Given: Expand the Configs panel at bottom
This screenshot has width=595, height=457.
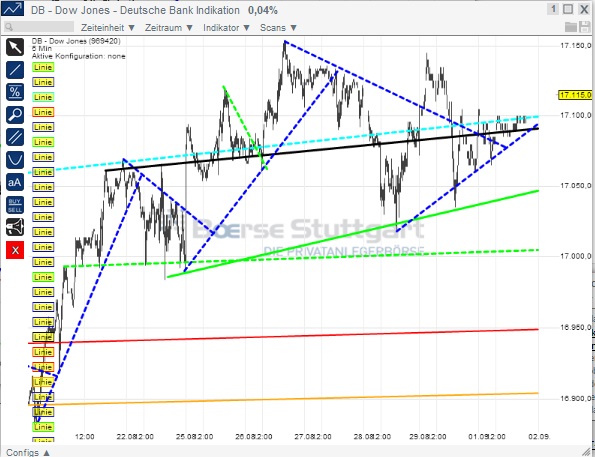Looking at the screenshot, I should [x=28, y=452].
